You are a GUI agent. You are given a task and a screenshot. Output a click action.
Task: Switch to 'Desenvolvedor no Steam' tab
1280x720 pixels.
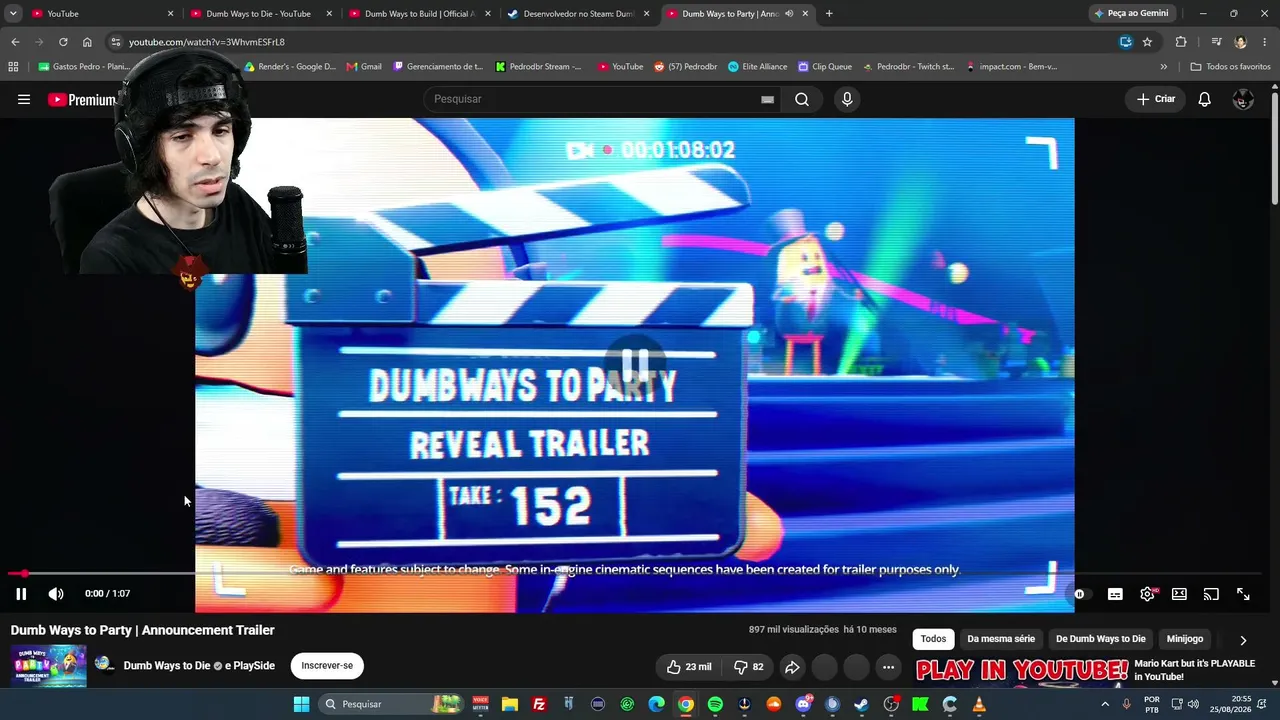coord(578,14)
